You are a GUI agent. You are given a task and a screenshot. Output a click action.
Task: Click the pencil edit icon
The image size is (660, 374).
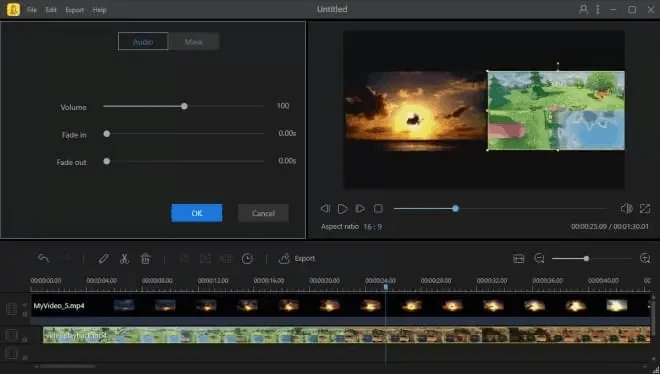point(103,258)
